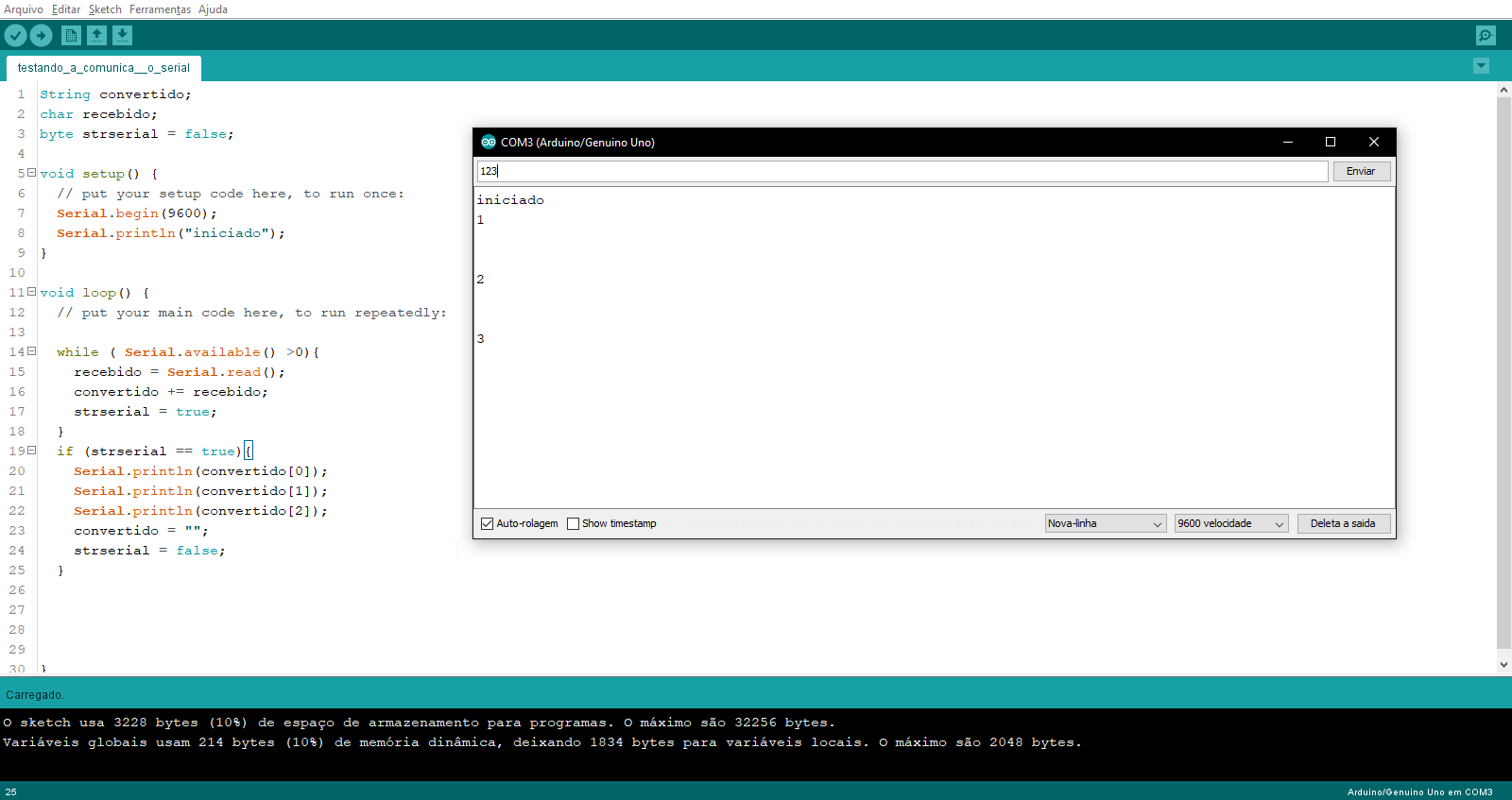Collapse the while block fold marker
Screen dimensions: 1512x800
tap(31, 351)
